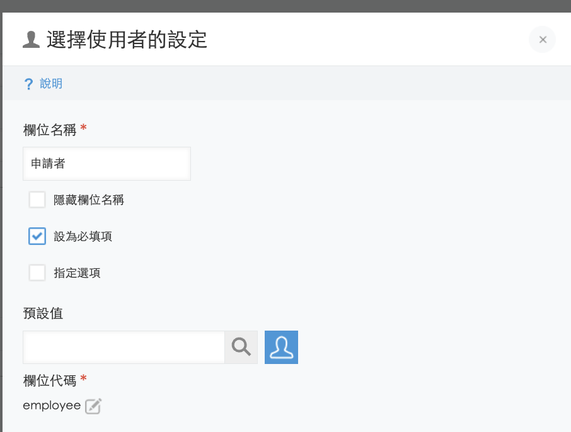Click the 選擇使用者的設定 dialog title

127,39
